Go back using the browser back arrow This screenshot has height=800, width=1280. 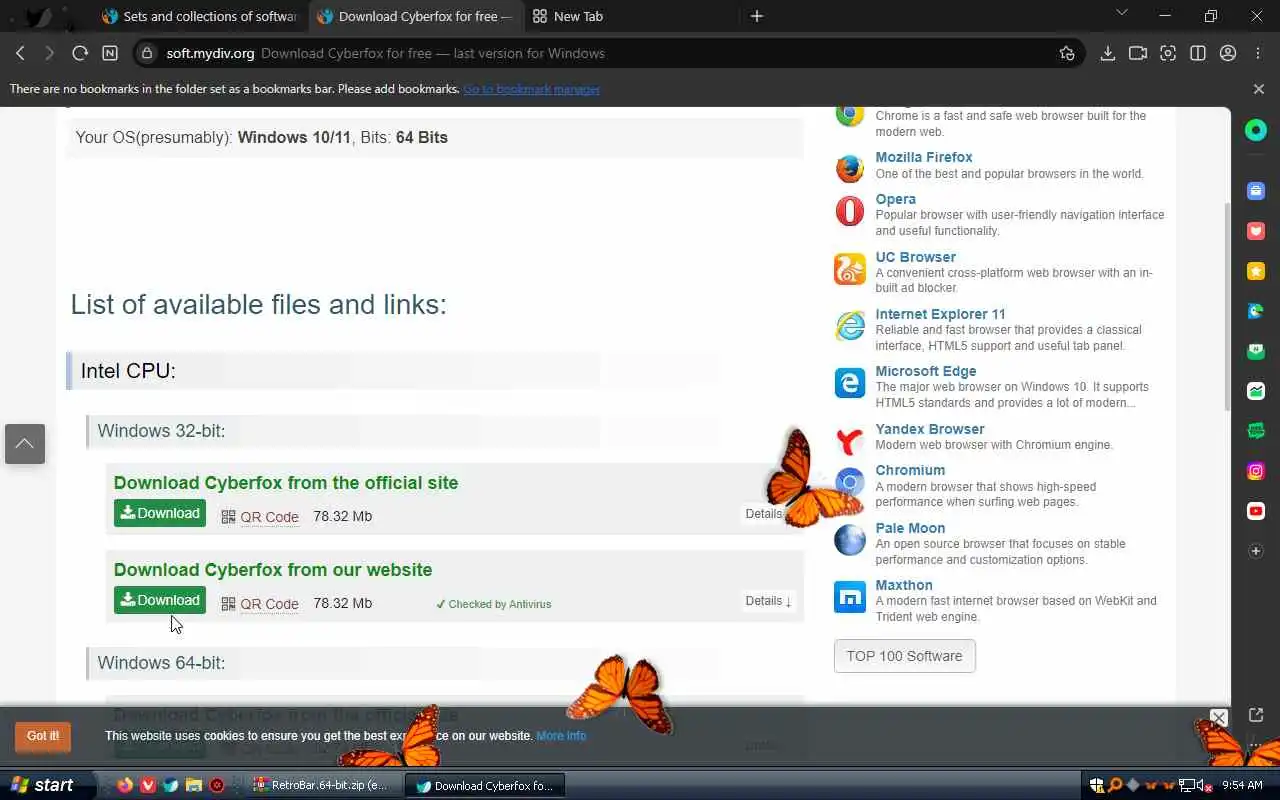point(20,53)
